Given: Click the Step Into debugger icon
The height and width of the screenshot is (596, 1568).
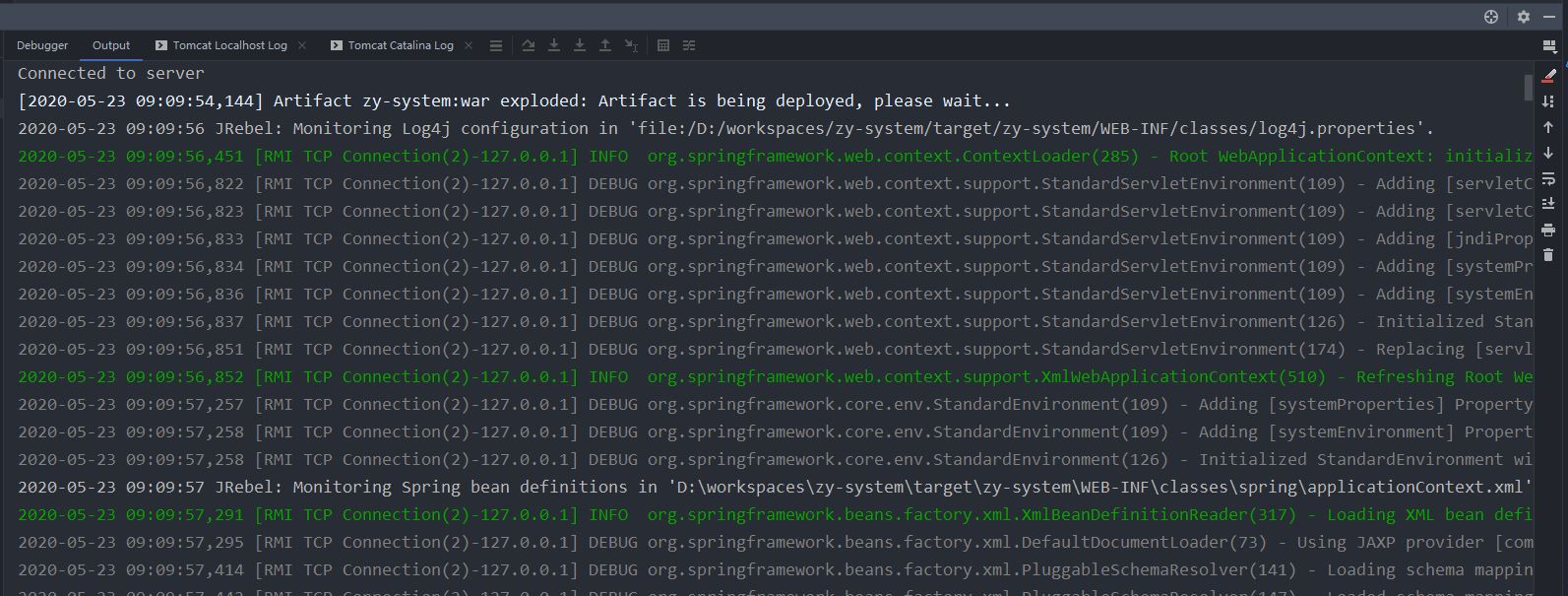Looking at the screenshot, I should pyautogui.click(x=554, y=45).
